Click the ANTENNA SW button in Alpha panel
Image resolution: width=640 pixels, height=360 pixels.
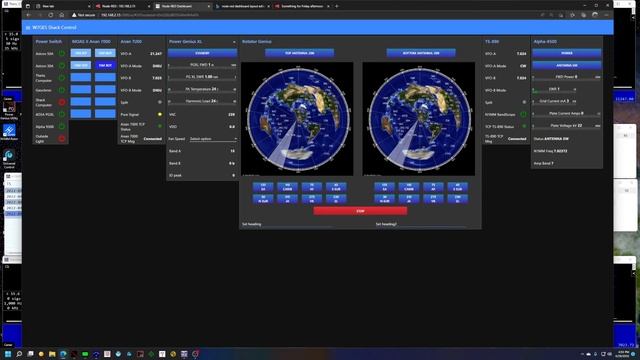pos(567,65)
